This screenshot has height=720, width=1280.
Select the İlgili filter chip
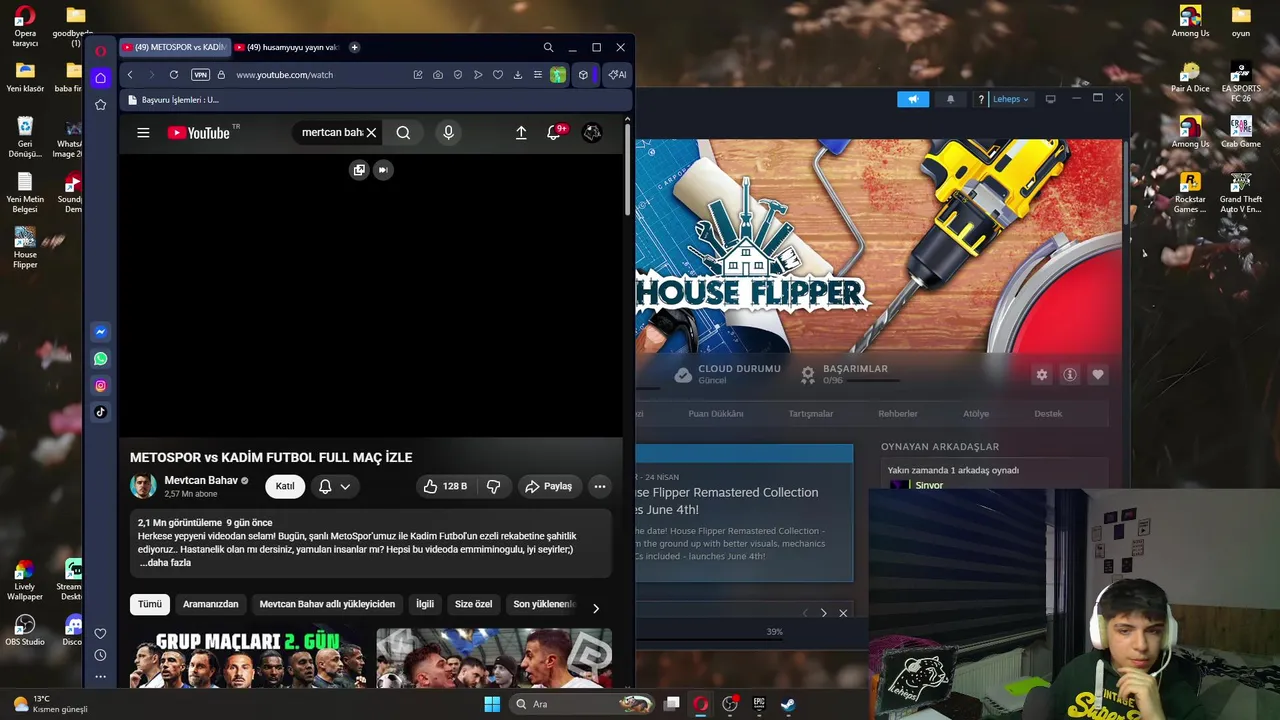[x=425, y=604]
